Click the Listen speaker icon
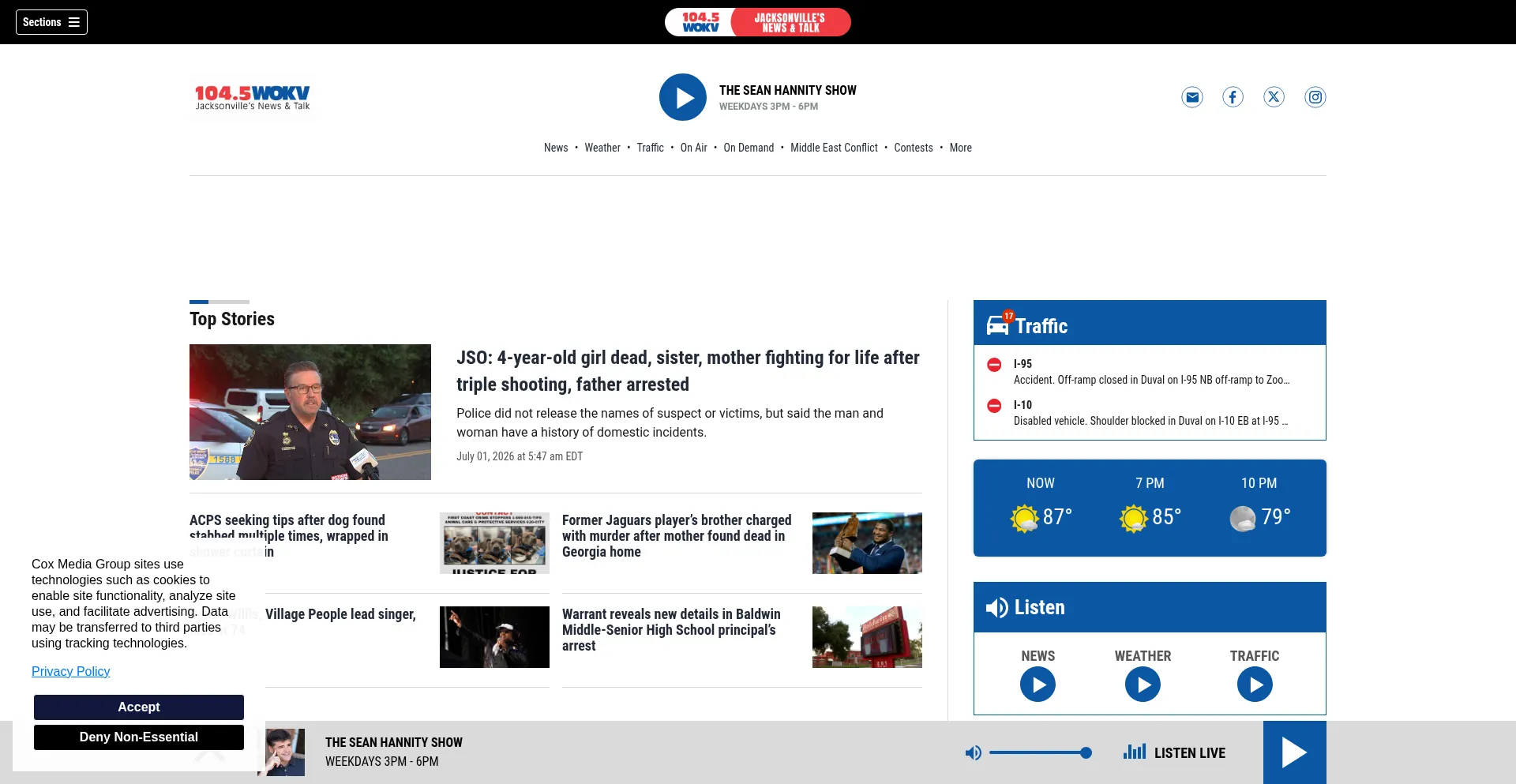Image resolution: width=1516 pixels, height=784 pixels. pyautogui.click(x=996, y=607)
